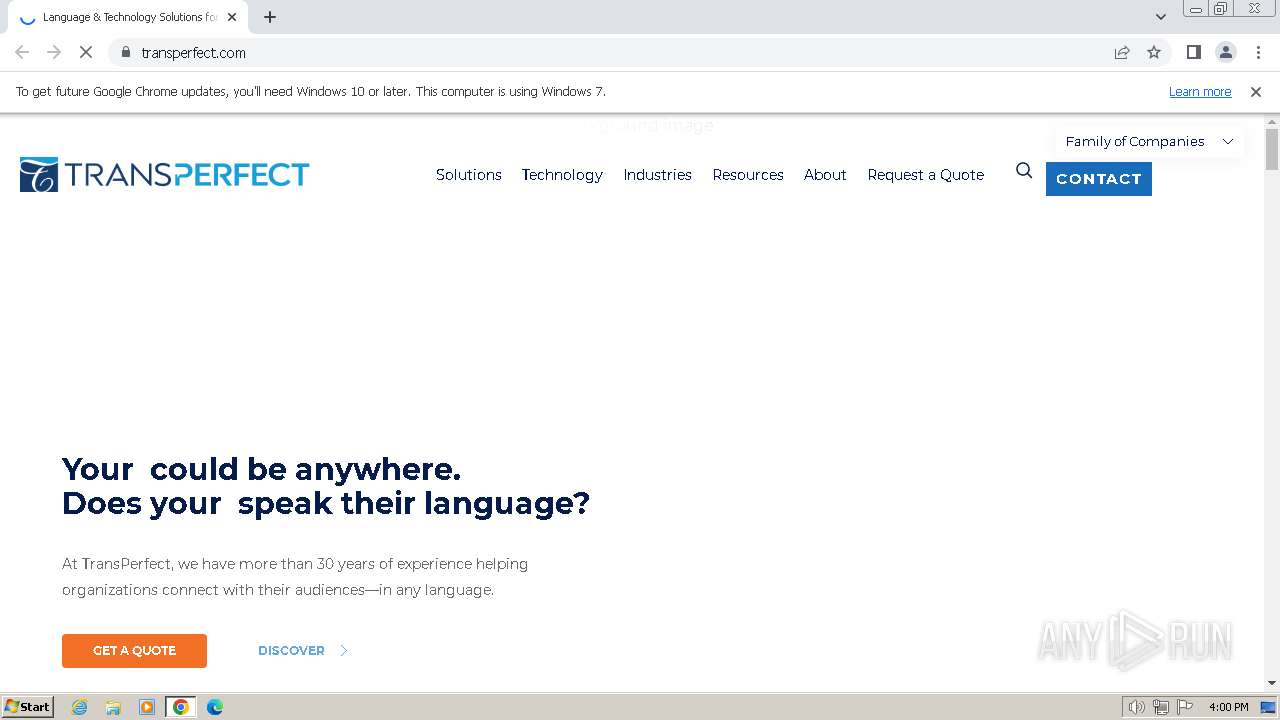Click the page scrollbar thumb
Screen dimensions: 1280x720
point(1272,150)
